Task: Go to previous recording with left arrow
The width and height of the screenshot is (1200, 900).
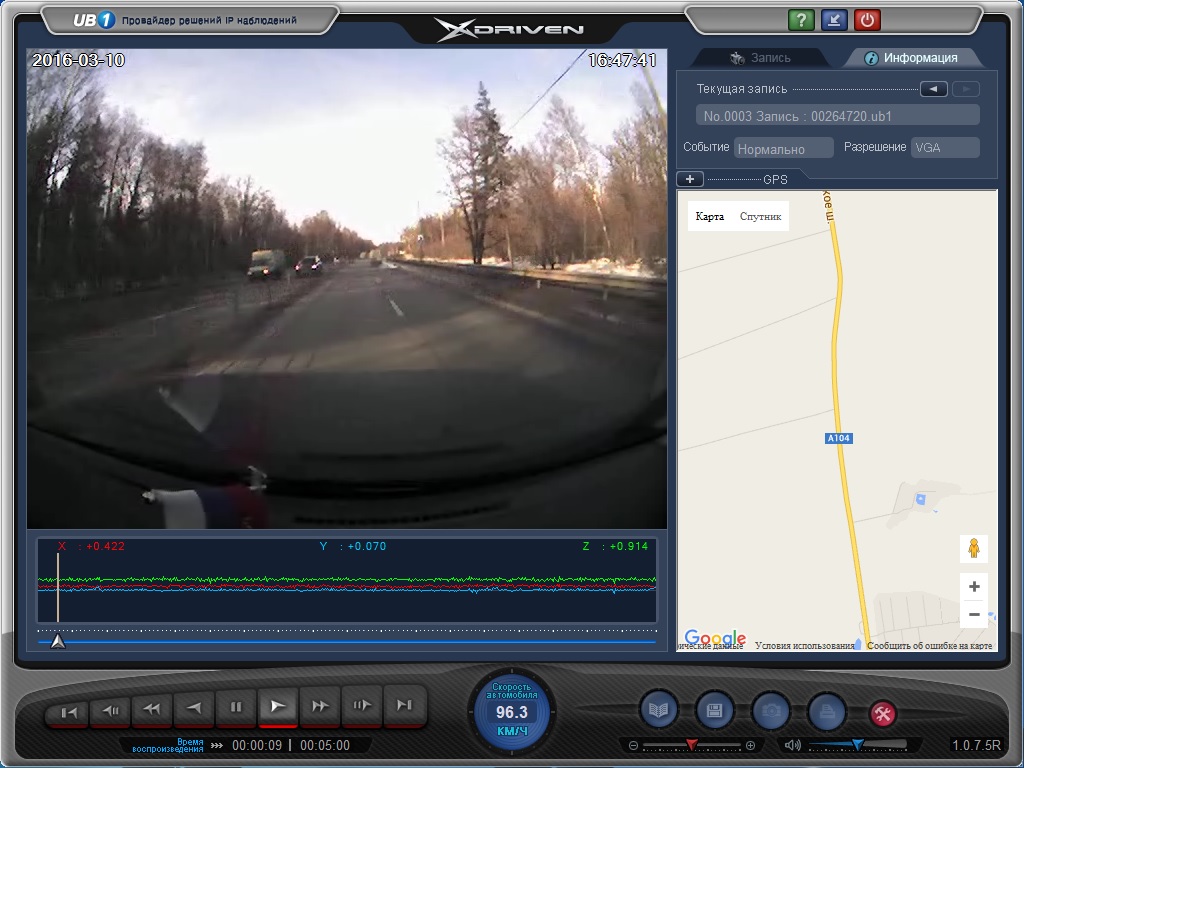Action: click(x=933, y=89)
